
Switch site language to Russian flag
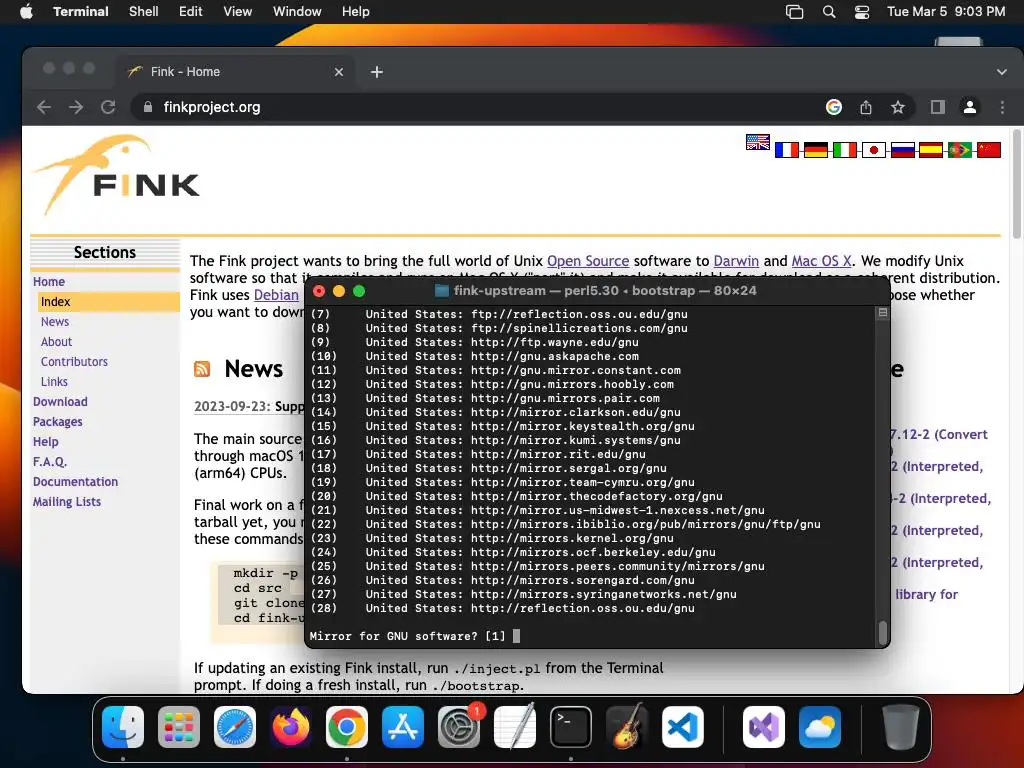pyautogui.click(x=903, y=150)
